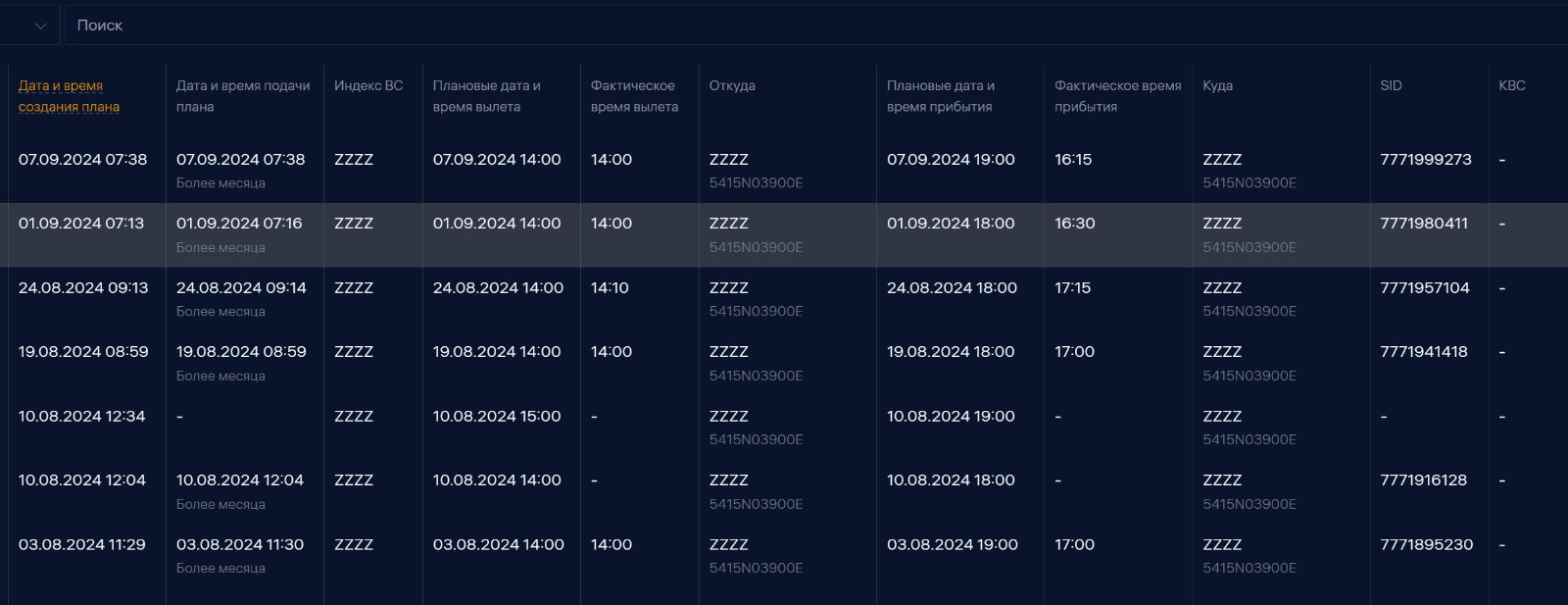The width and height of the screenshot is (1568, 605).
Task: Click the Индекс ВС column header
Action: pyautogui.click(x=368, y=85)
